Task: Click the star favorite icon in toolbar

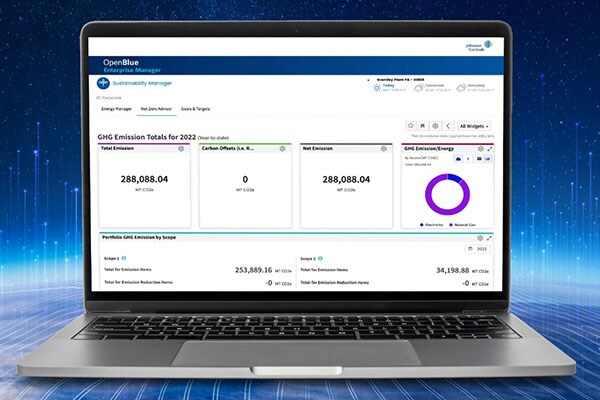Action: click(412, 126)
